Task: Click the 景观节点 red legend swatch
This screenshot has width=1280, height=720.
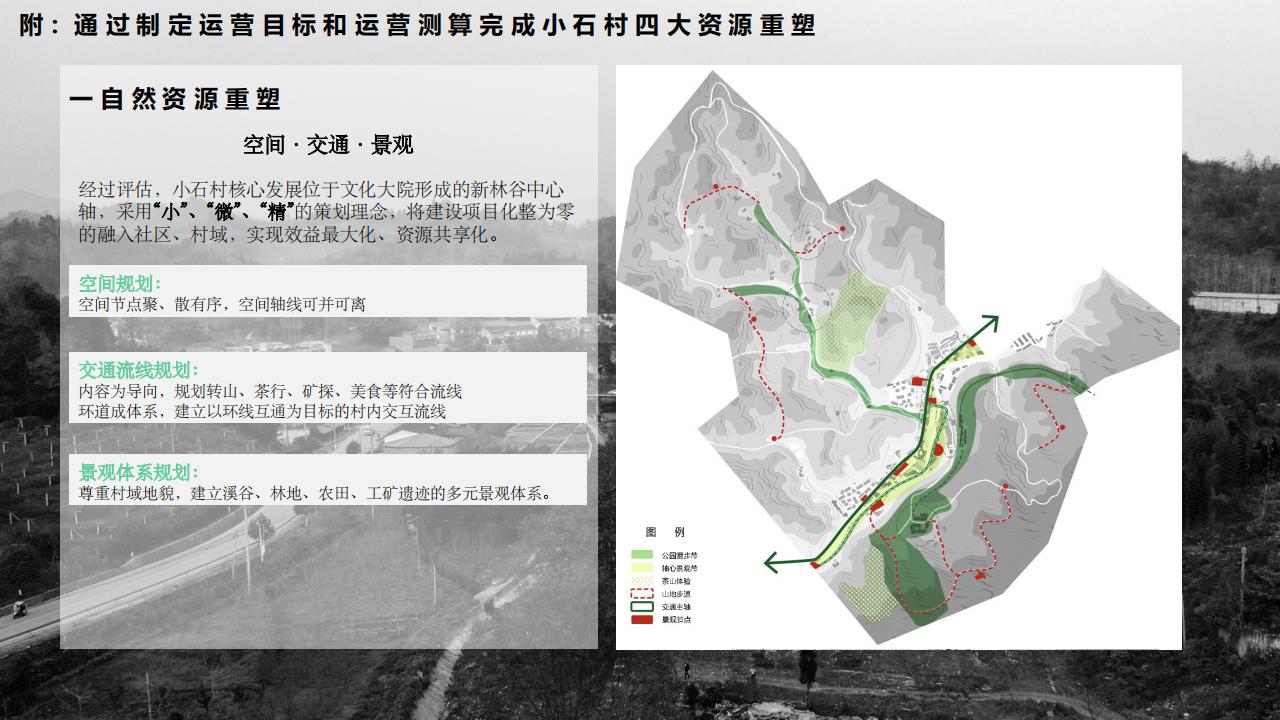Action: (642, 620)
